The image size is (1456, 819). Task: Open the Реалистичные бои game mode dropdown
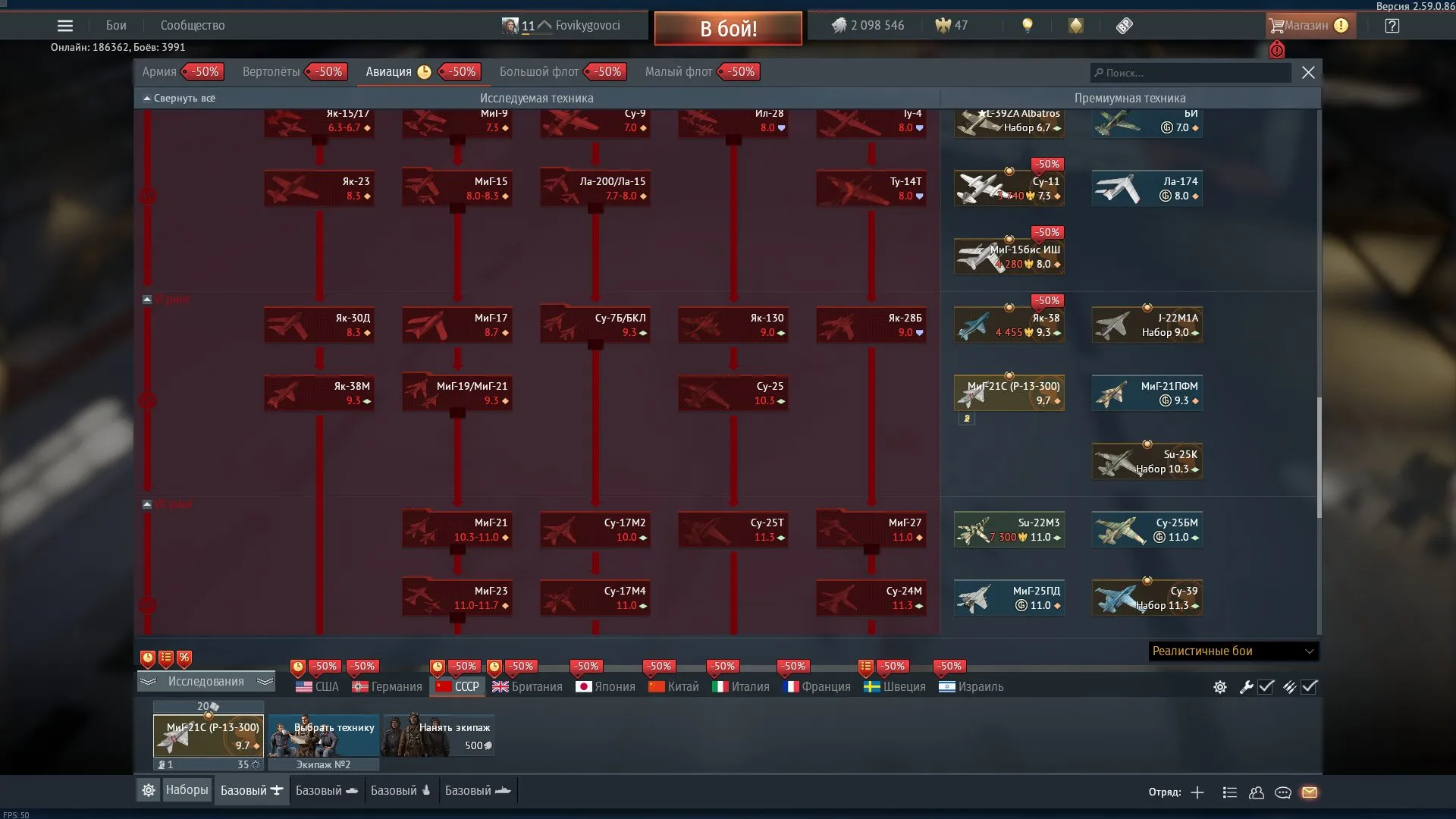click(1234, 651)
